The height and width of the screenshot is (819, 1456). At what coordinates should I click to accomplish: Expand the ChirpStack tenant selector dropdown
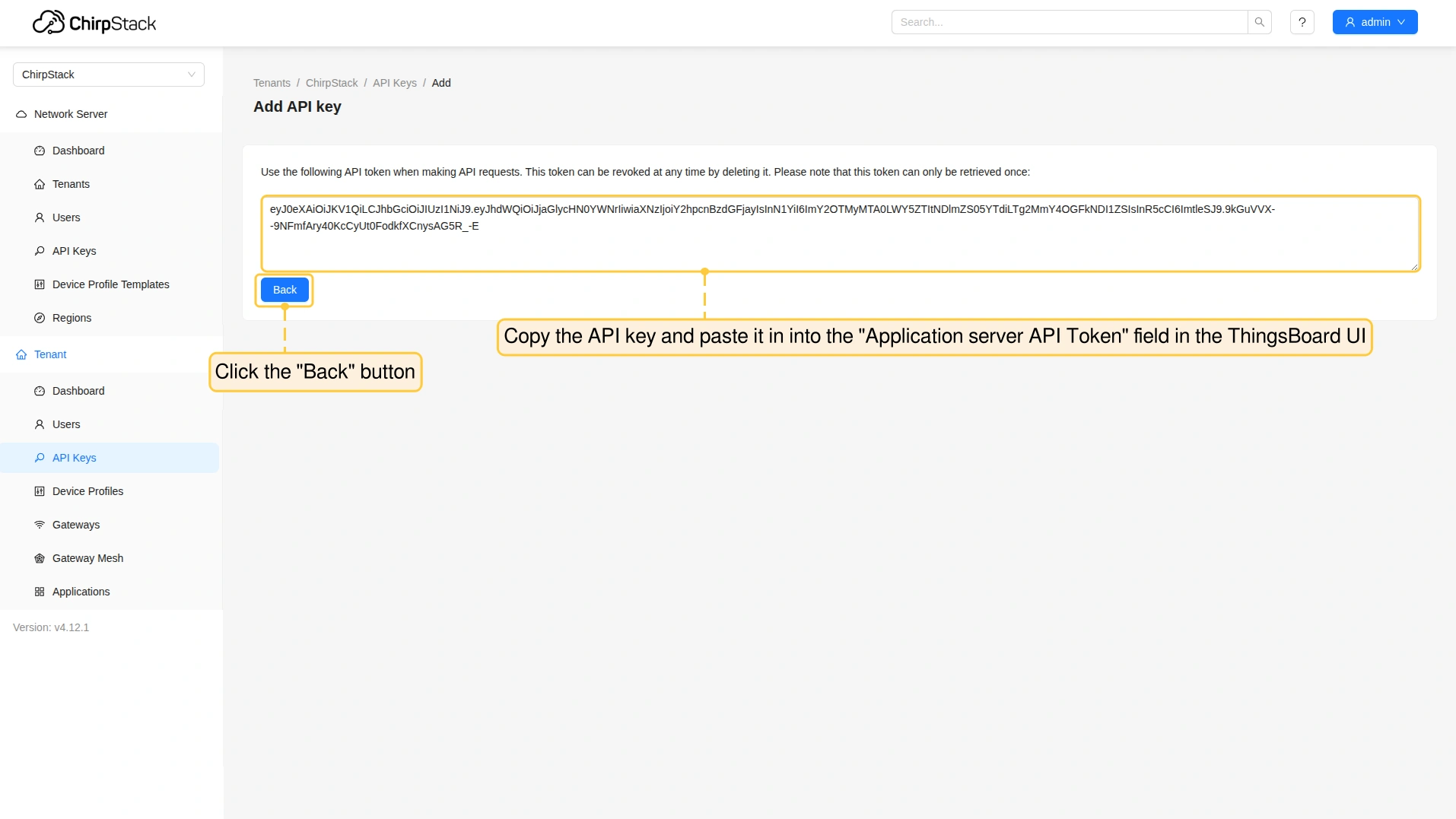click(109, 75)
